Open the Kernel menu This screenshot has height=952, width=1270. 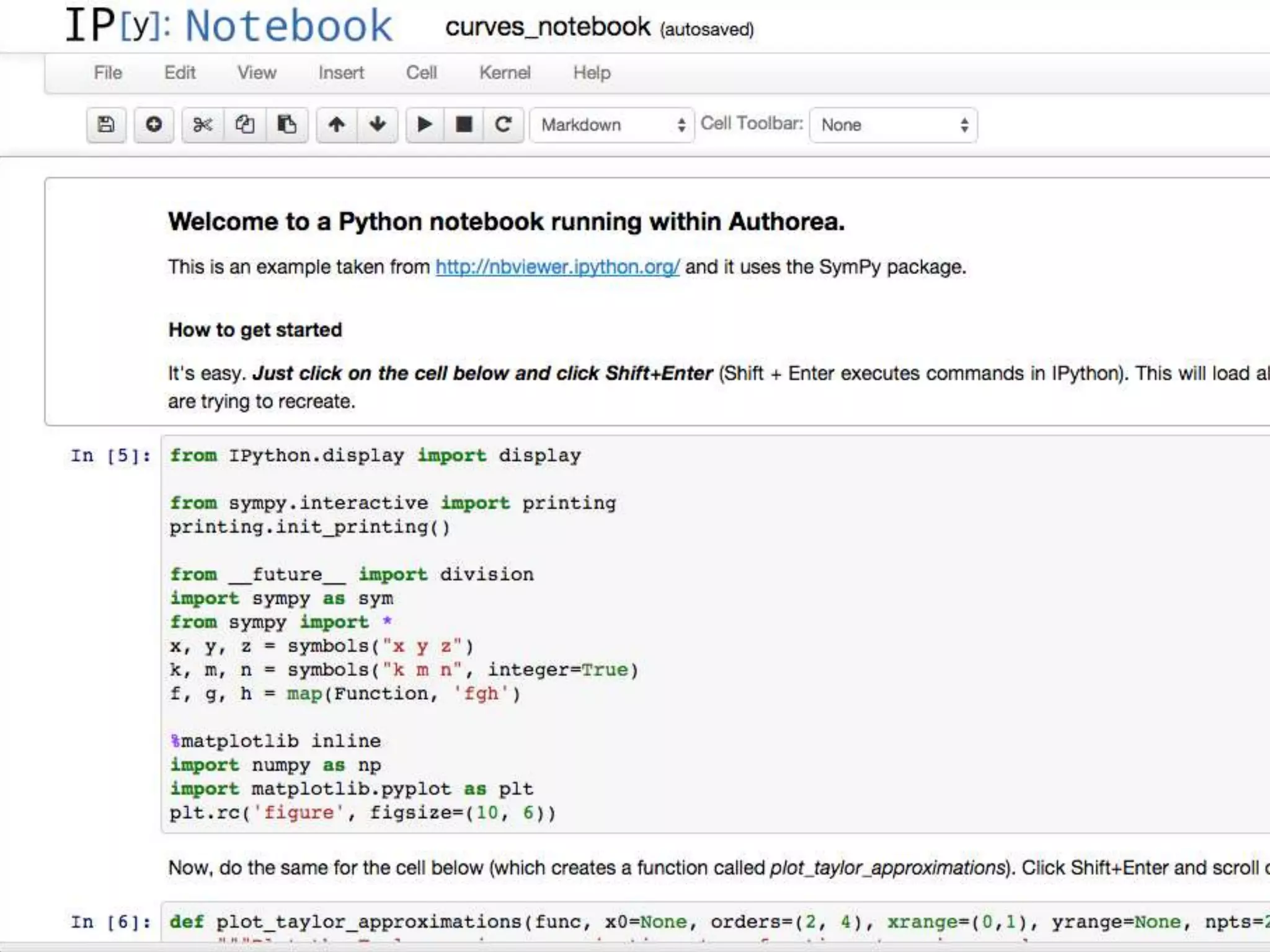(x=505, y=73)
